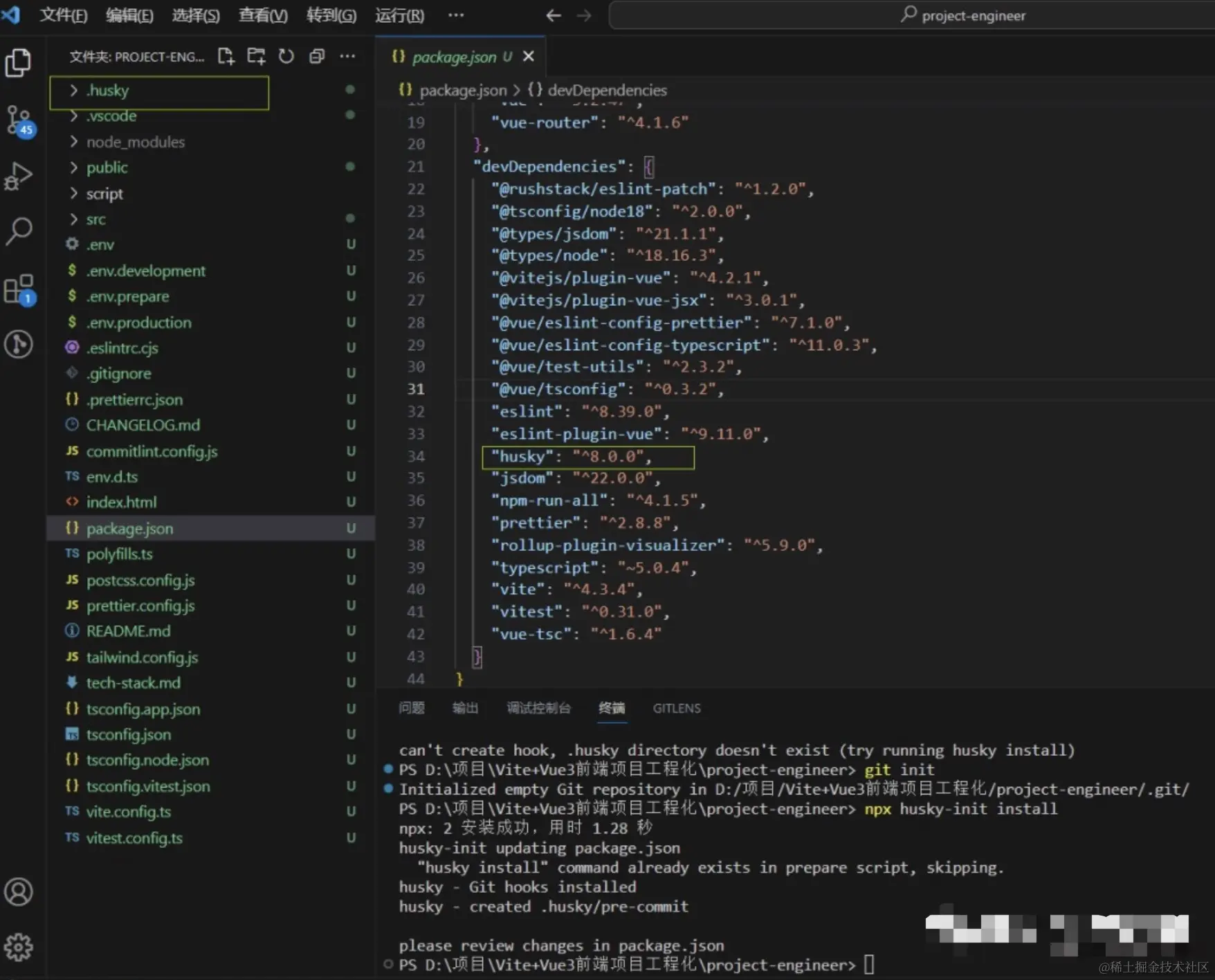The height and width of the screenshot is (980, 1215).
Task: Click line number 31 in the gutter
Action: [416, 389]
